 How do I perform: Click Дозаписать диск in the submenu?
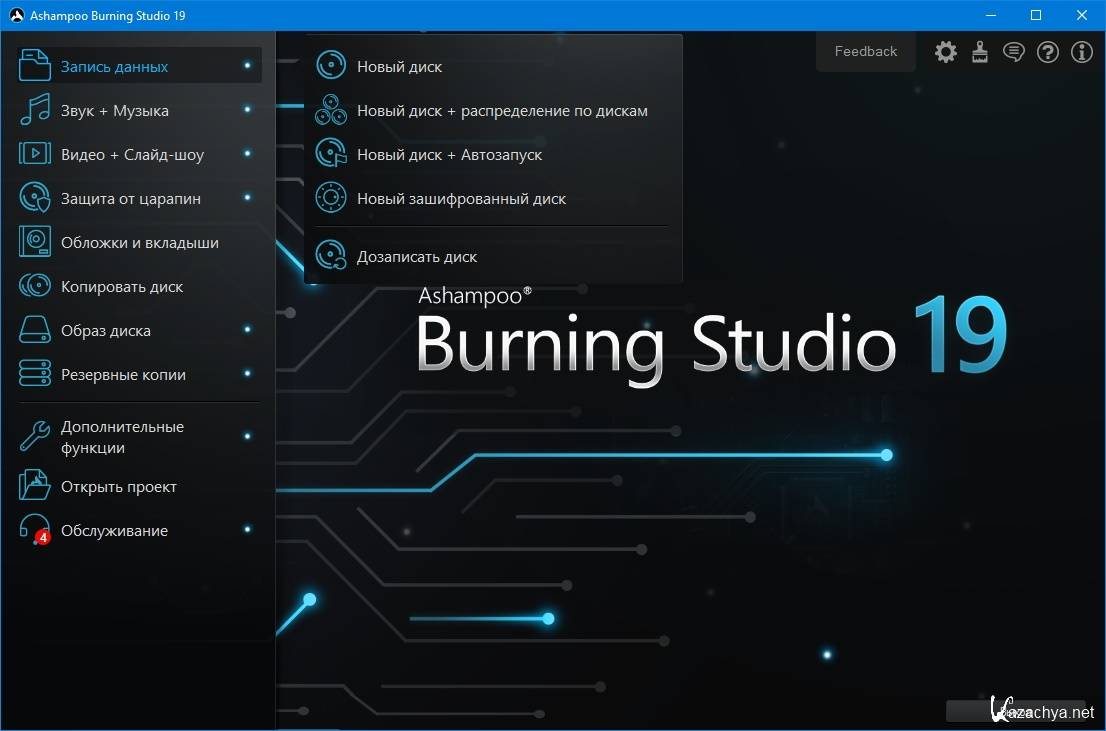tap(417, 257)
